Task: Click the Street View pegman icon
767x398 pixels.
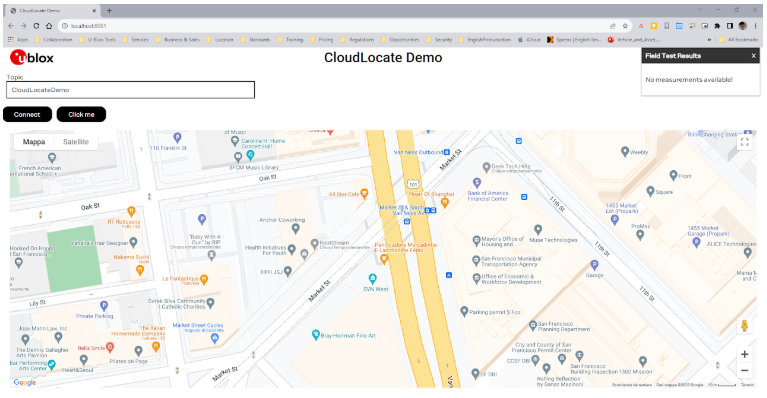Action: [744, 326]
